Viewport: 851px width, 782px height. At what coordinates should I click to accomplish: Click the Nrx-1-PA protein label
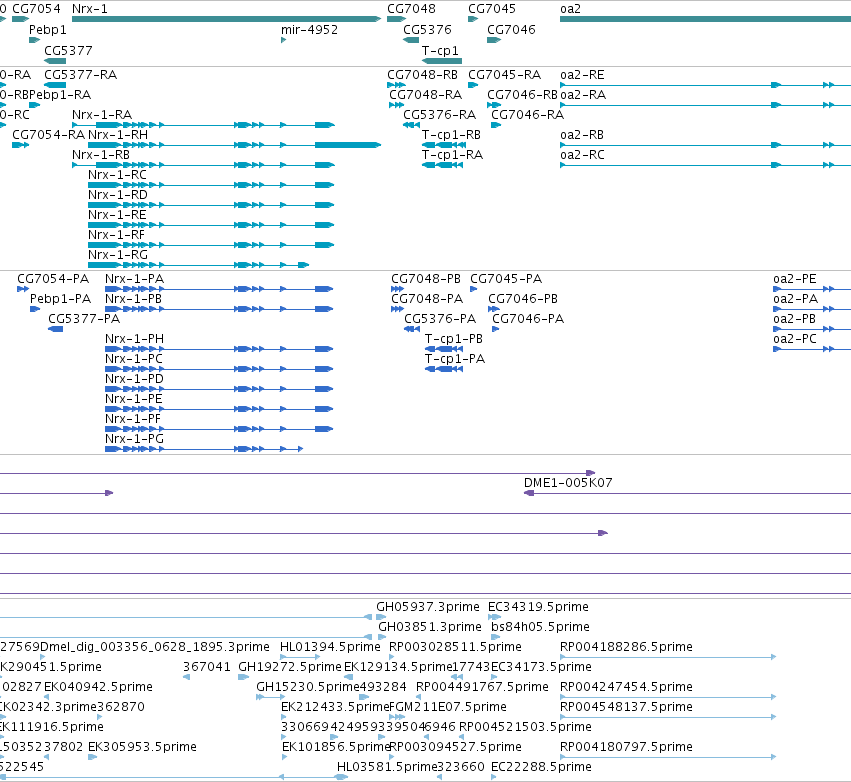point(135,278)
